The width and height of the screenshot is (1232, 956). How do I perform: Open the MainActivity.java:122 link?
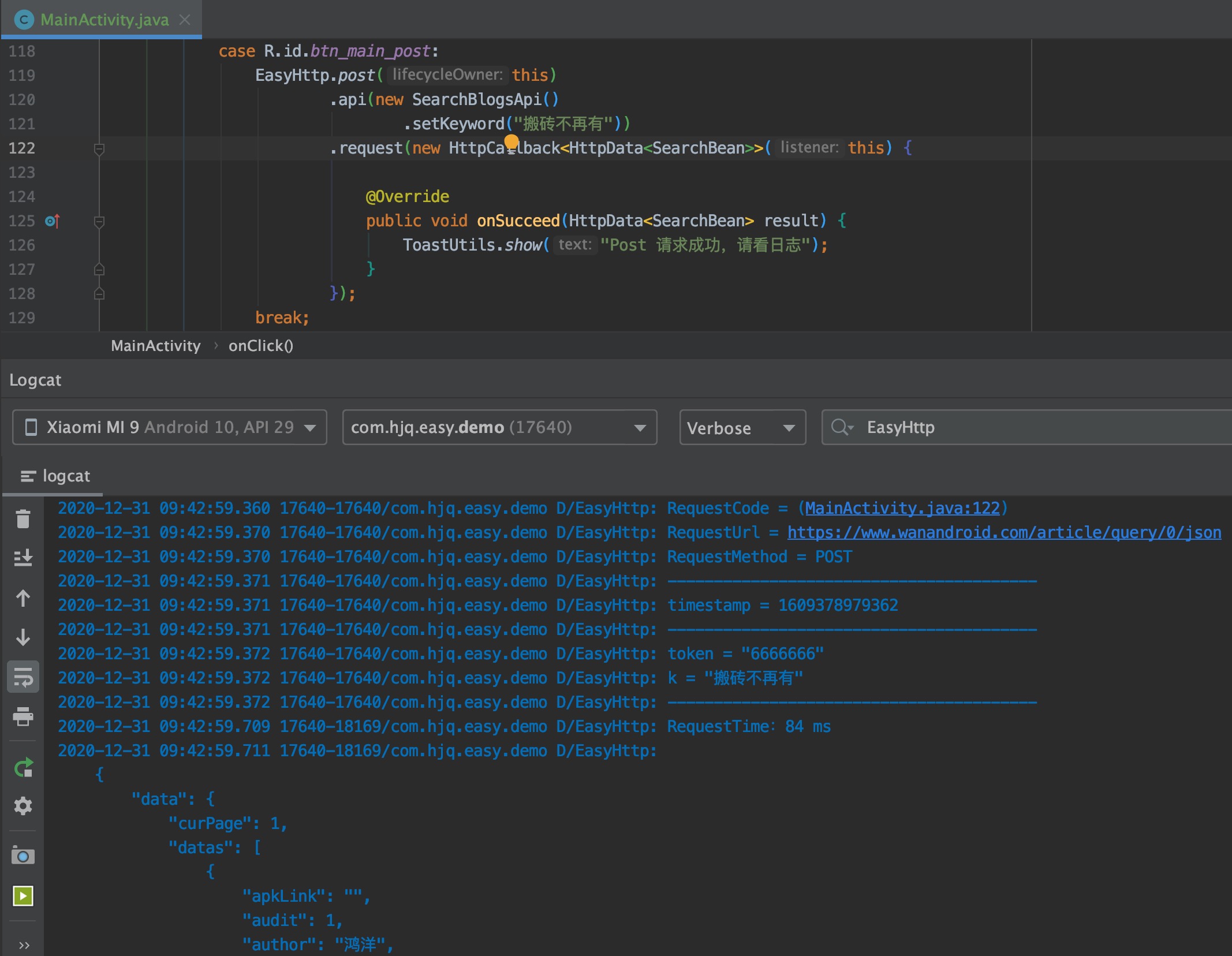pyautogui.click(x=902, y=508)
